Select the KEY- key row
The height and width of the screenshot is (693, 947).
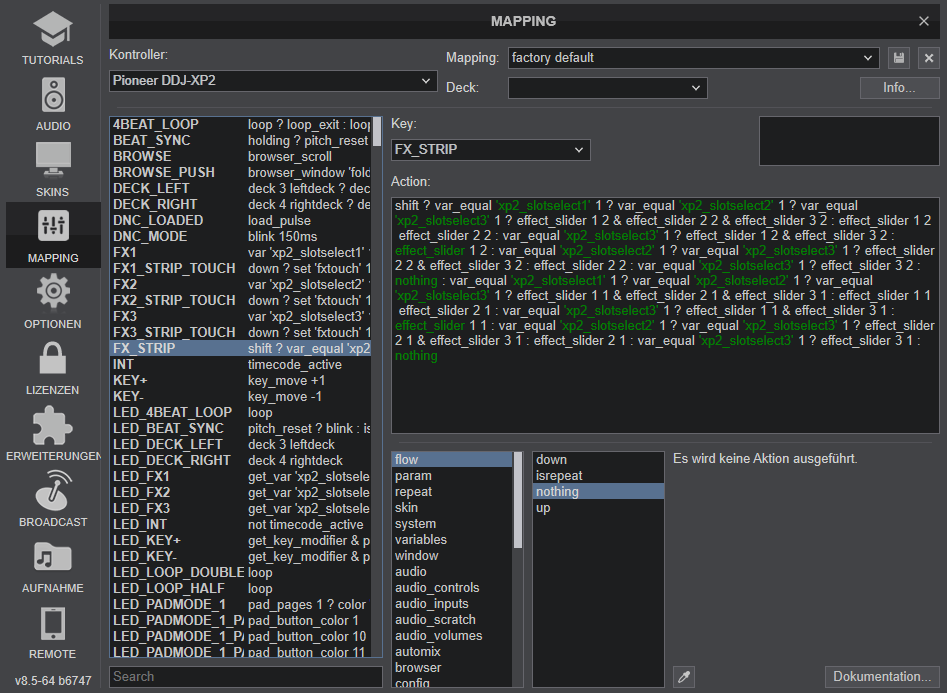click(241, 396)
